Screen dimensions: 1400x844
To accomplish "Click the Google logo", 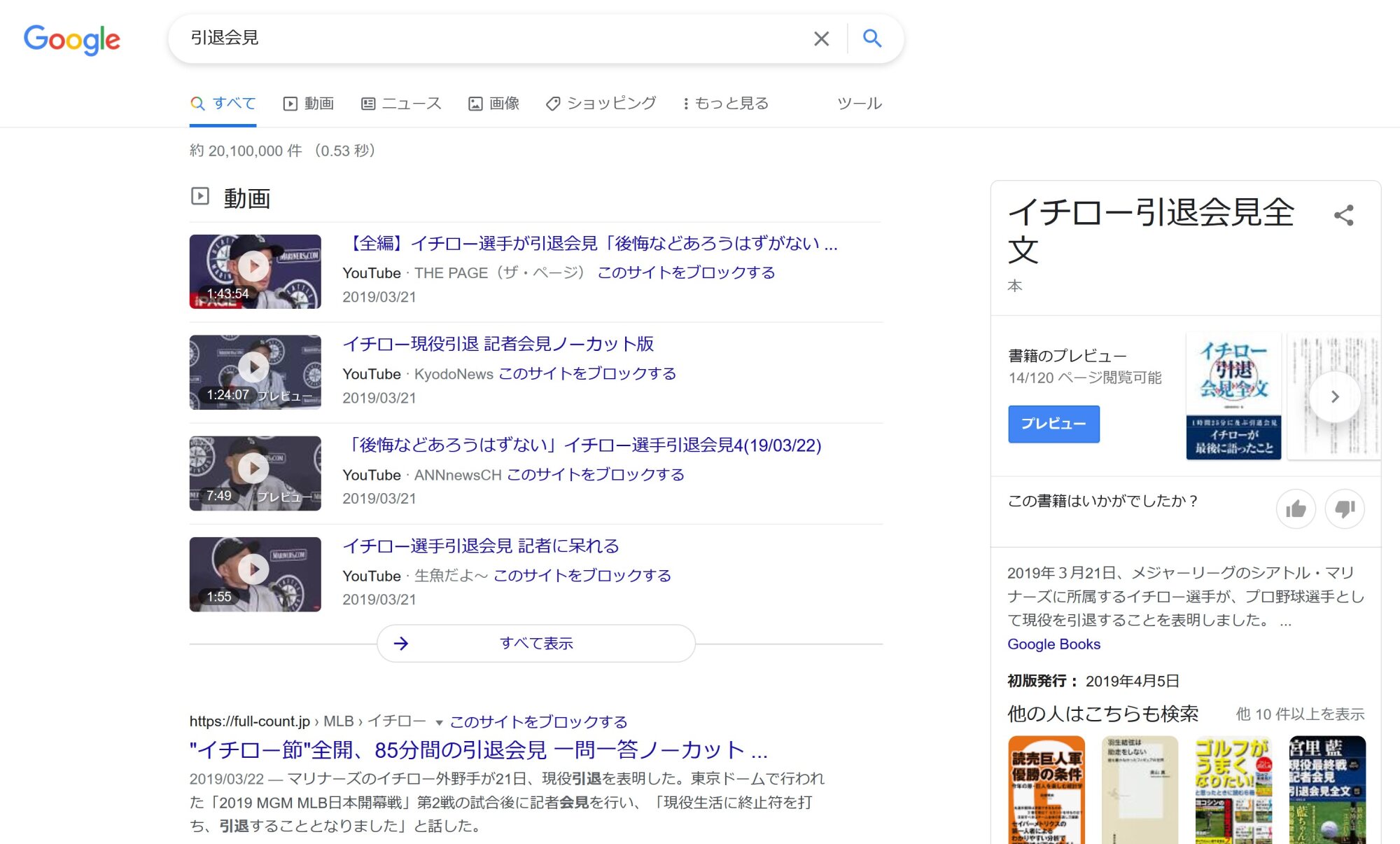I will (x=71, y=39).
